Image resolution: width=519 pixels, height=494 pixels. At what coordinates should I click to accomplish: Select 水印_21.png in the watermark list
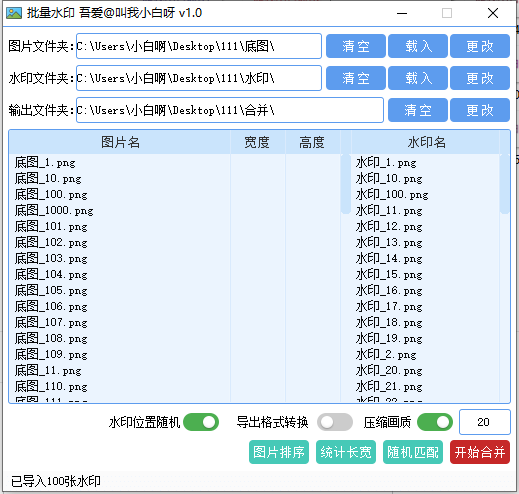point(426,387)
